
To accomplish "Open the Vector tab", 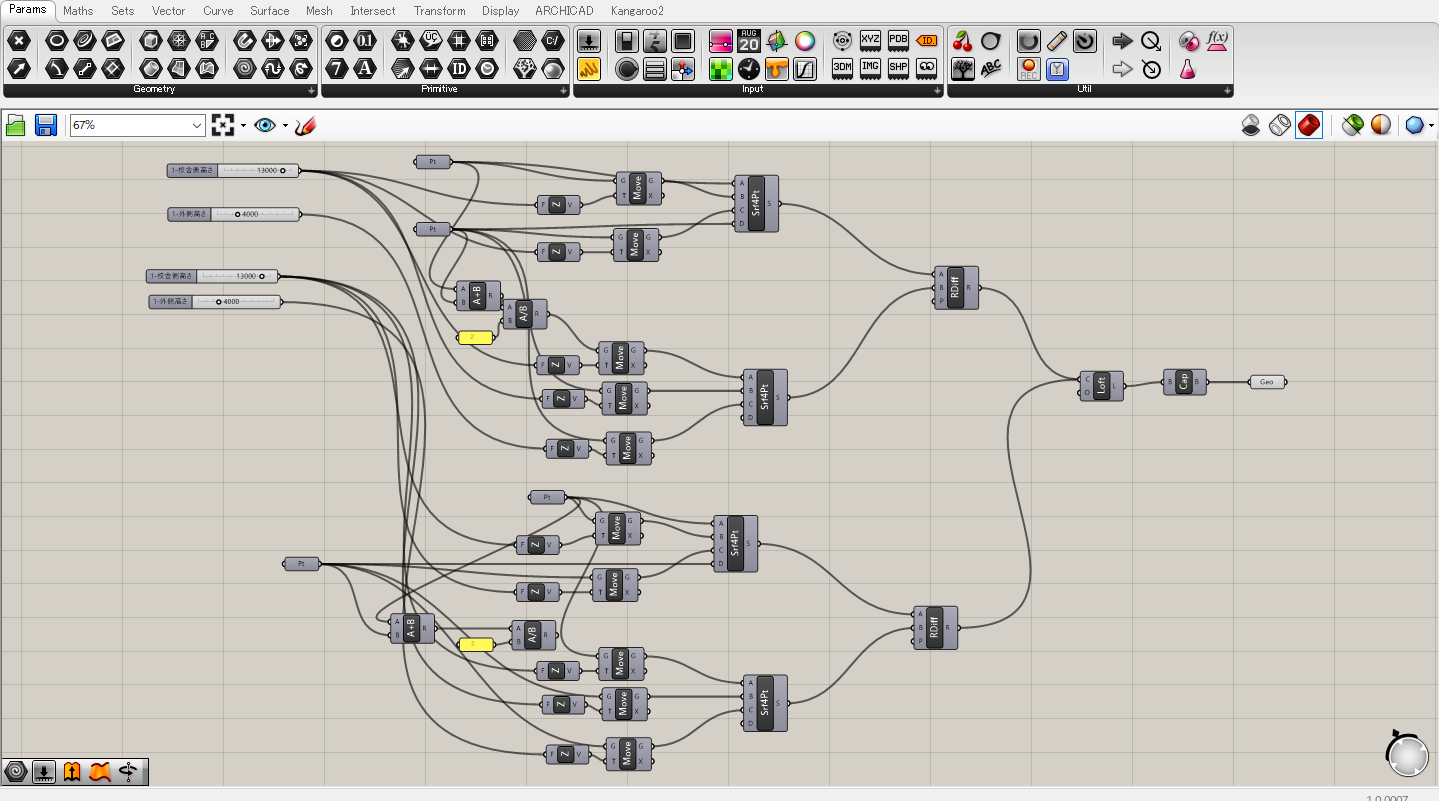I will [x=169, y=11].
